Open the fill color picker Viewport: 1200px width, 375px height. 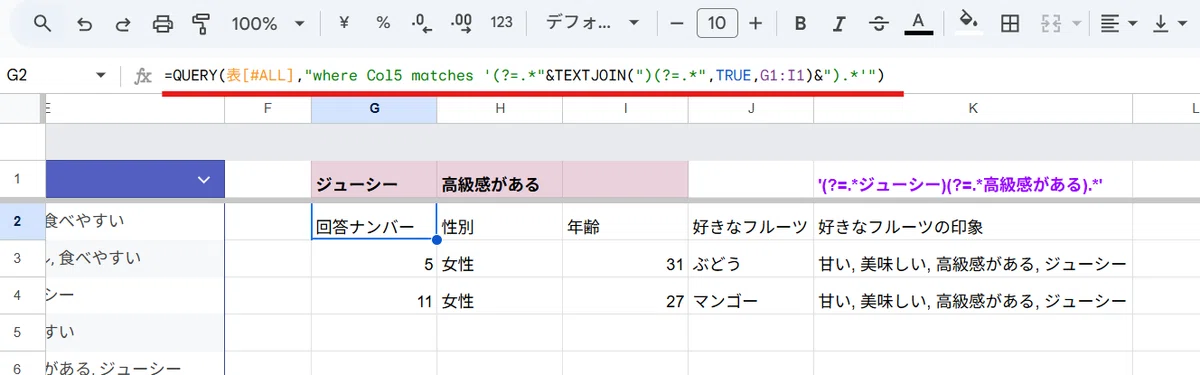tap(968, 23)
